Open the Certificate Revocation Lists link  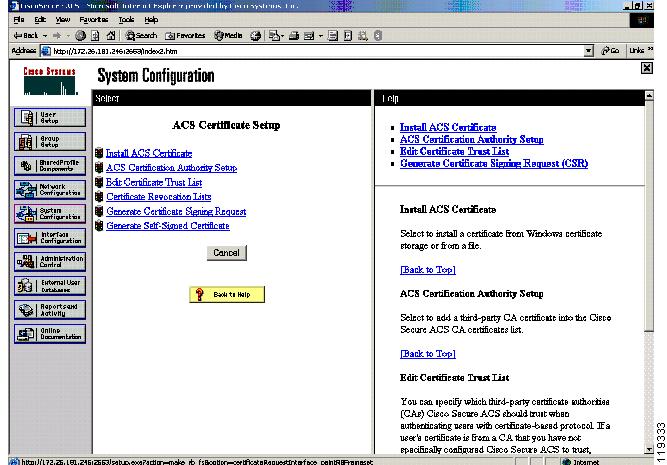coord(159,197)
